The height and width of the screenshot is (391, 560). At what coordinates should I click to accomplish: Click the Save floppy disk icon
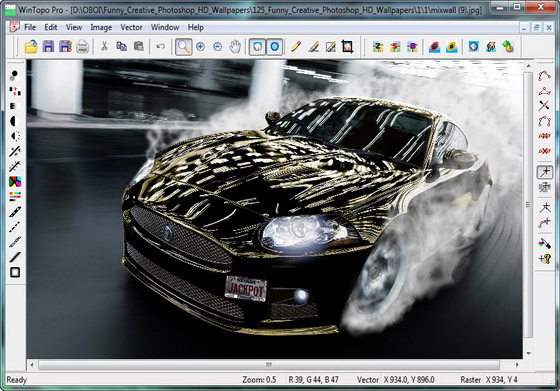pos(48,47)
